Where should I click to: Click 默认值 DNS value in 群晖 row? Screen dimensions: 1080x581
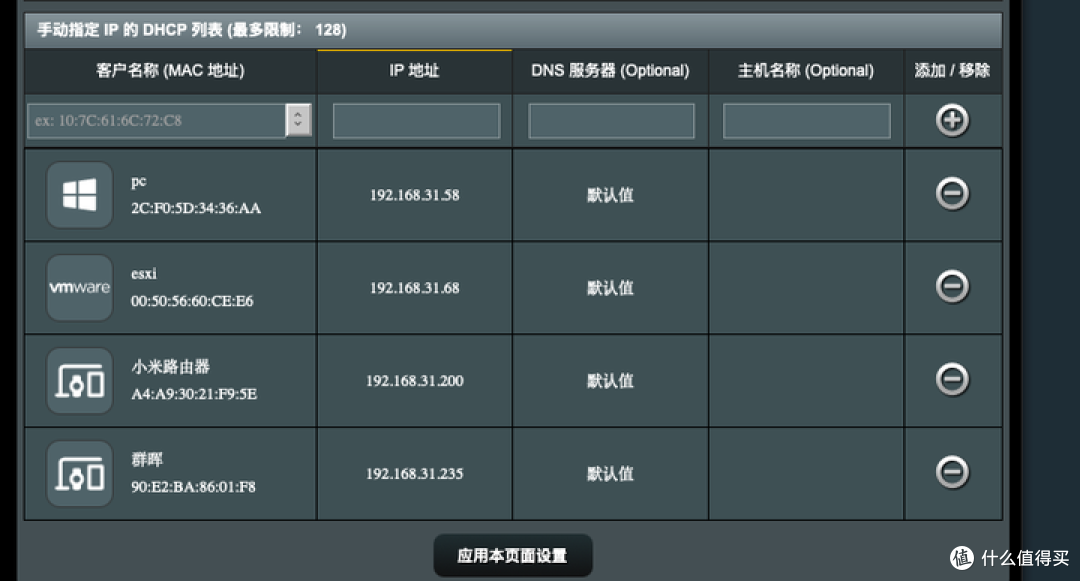[x=610, y=474]
